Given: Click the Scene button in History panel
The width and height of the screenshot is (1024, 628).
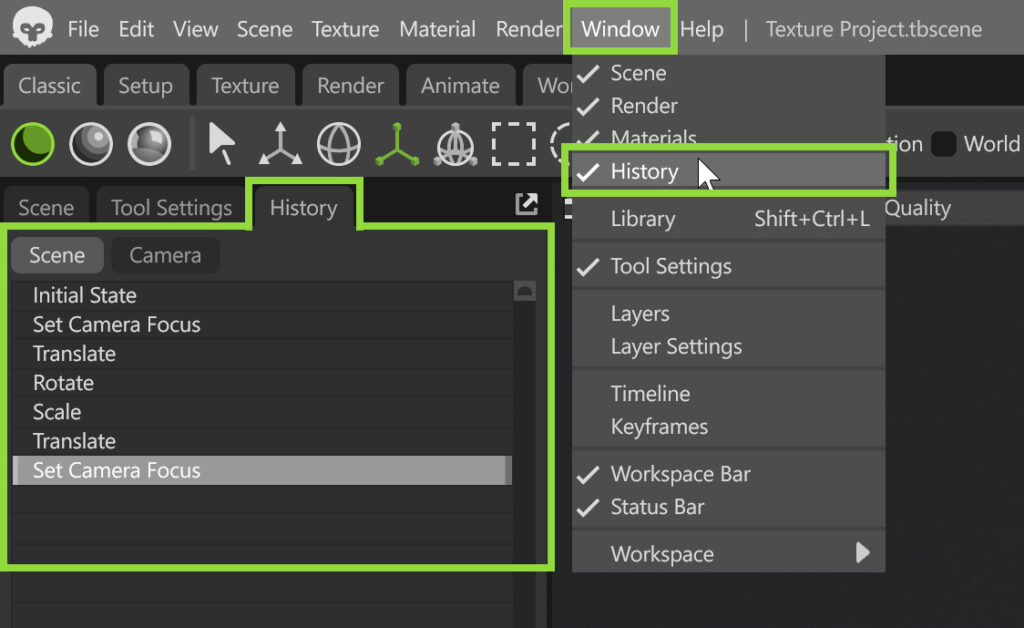Looking at the screenshot, I should (57, 255).
